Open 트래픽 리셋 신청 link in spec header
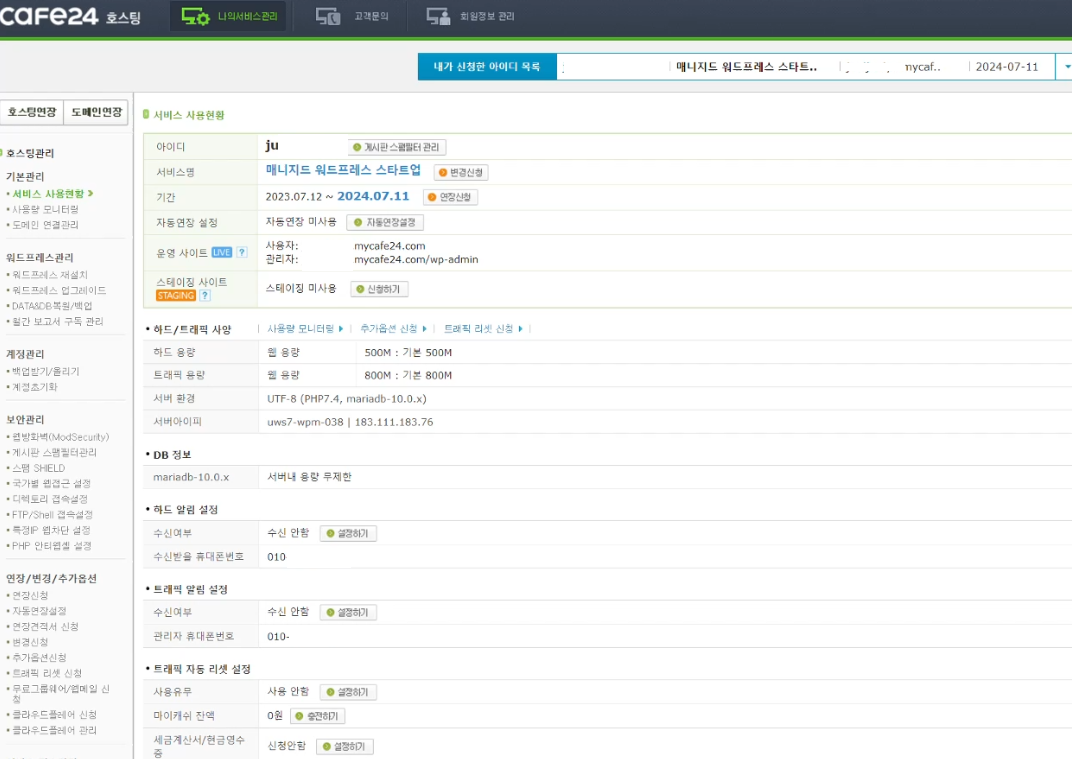Screen dimensions: 1072x759 coord(483,329)
